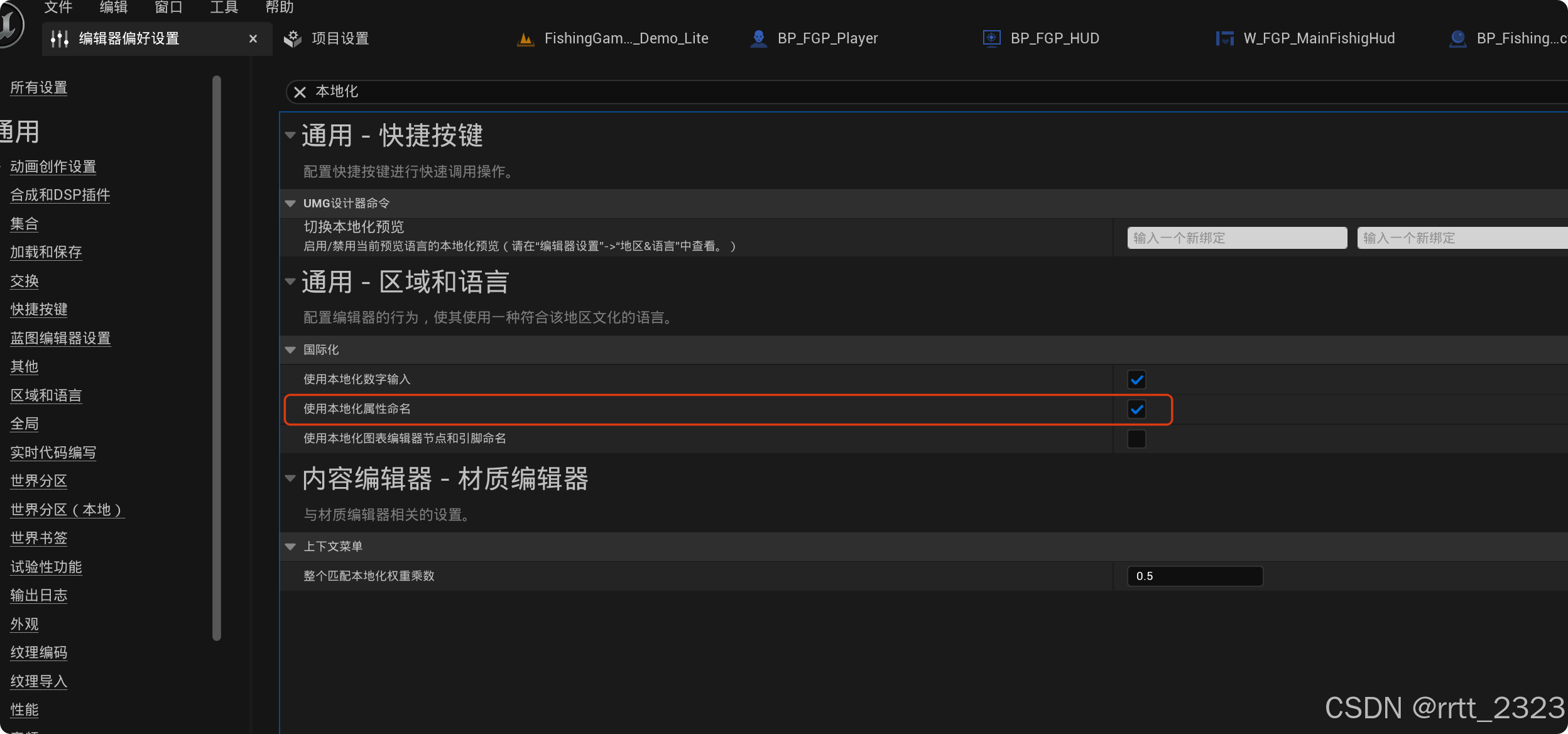Open the 窗口 menu

coord(168,8)
